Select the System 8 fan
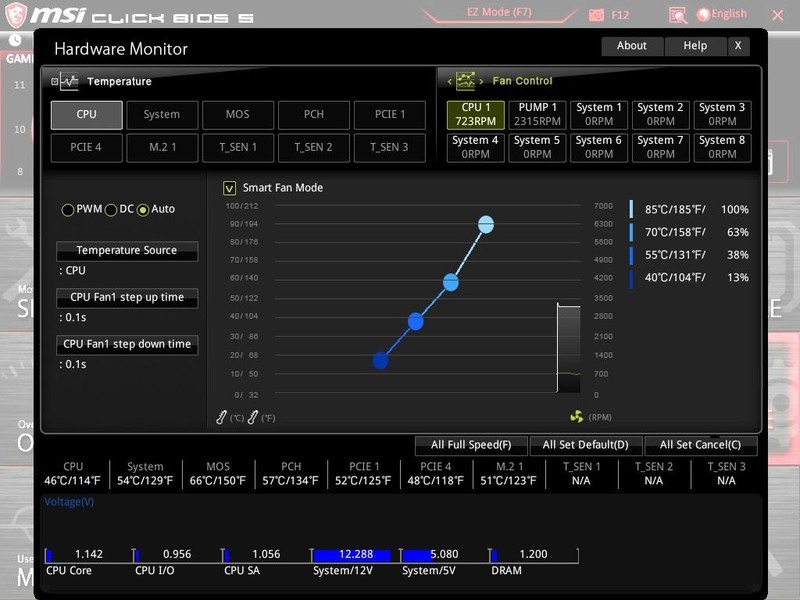Viewport: 800px width, 600px height. pyautogui.click(x=722, y=147)
